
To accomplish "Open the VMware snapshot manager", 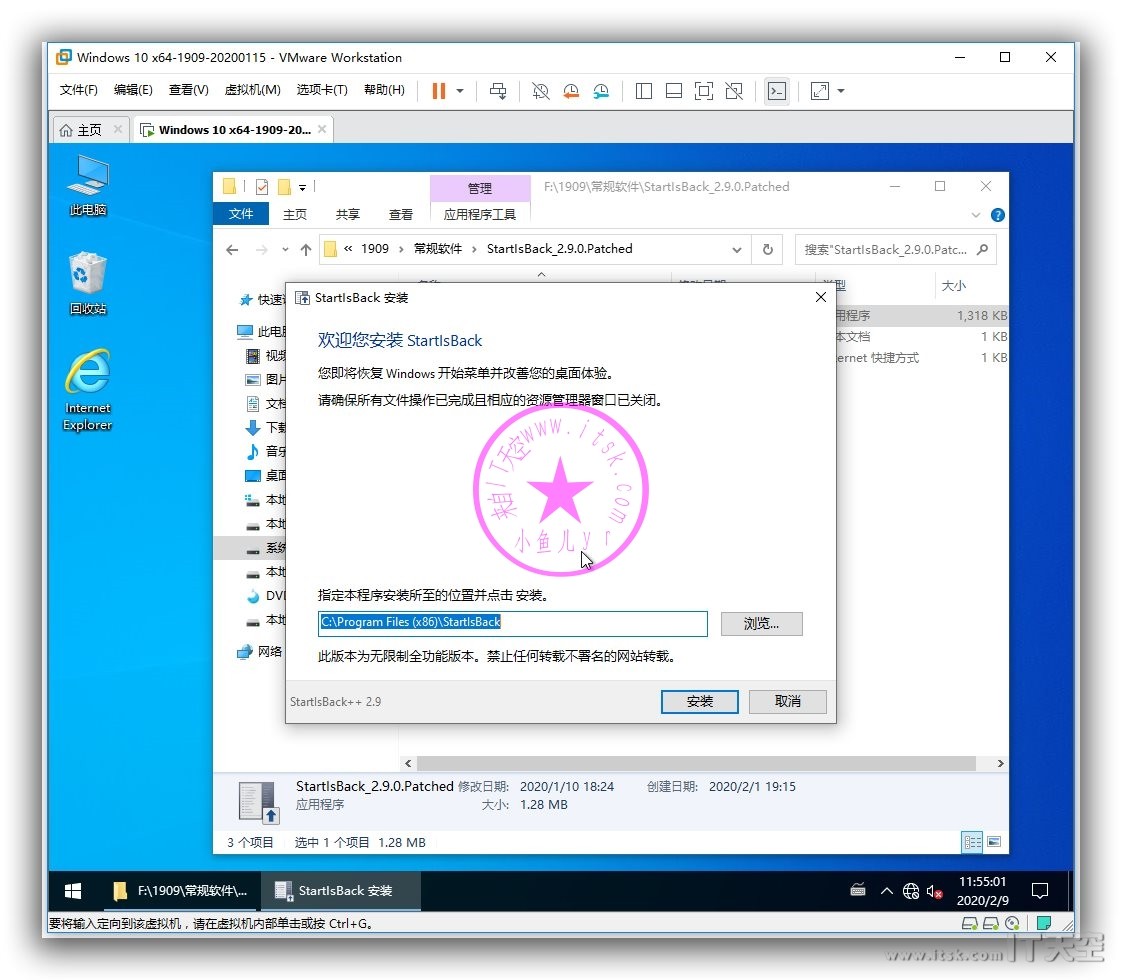I will coord(601,91).
